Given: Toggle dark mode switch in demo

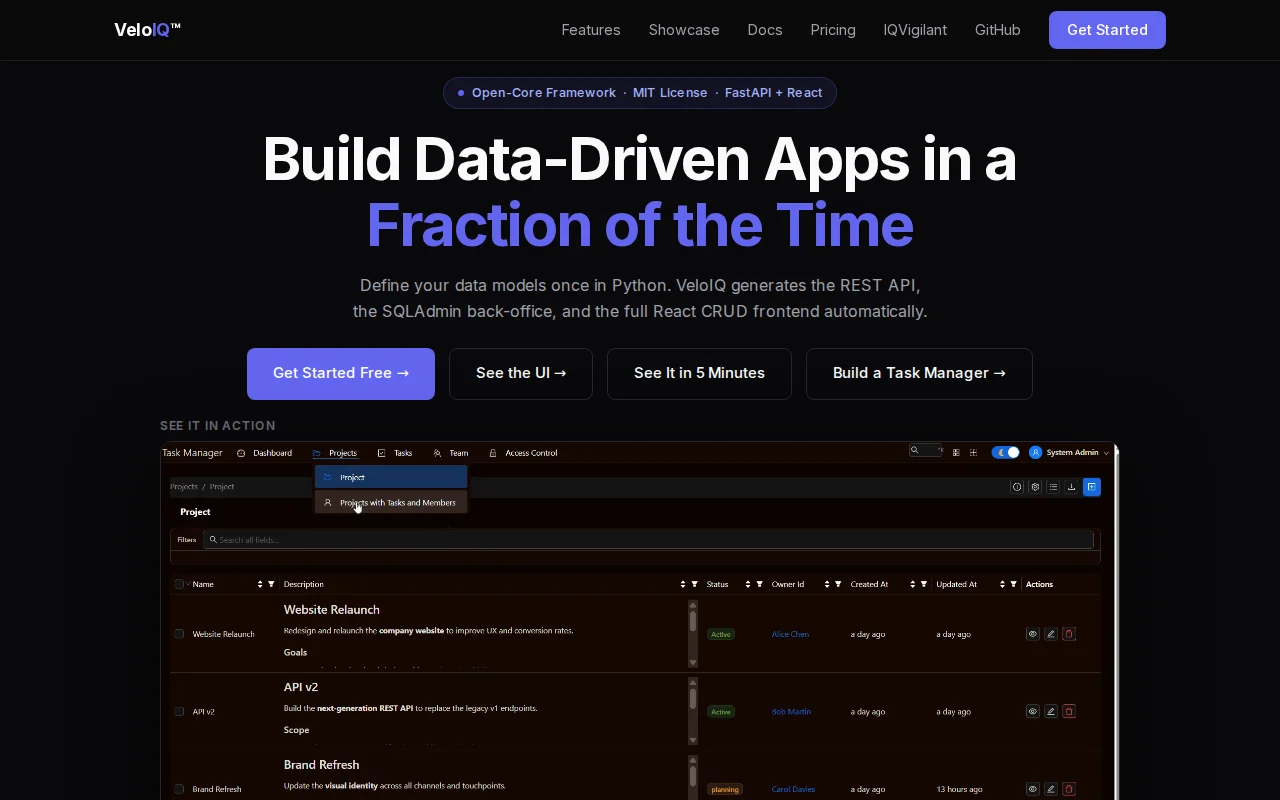Looking at the screenshot, I should [1005, 453].
